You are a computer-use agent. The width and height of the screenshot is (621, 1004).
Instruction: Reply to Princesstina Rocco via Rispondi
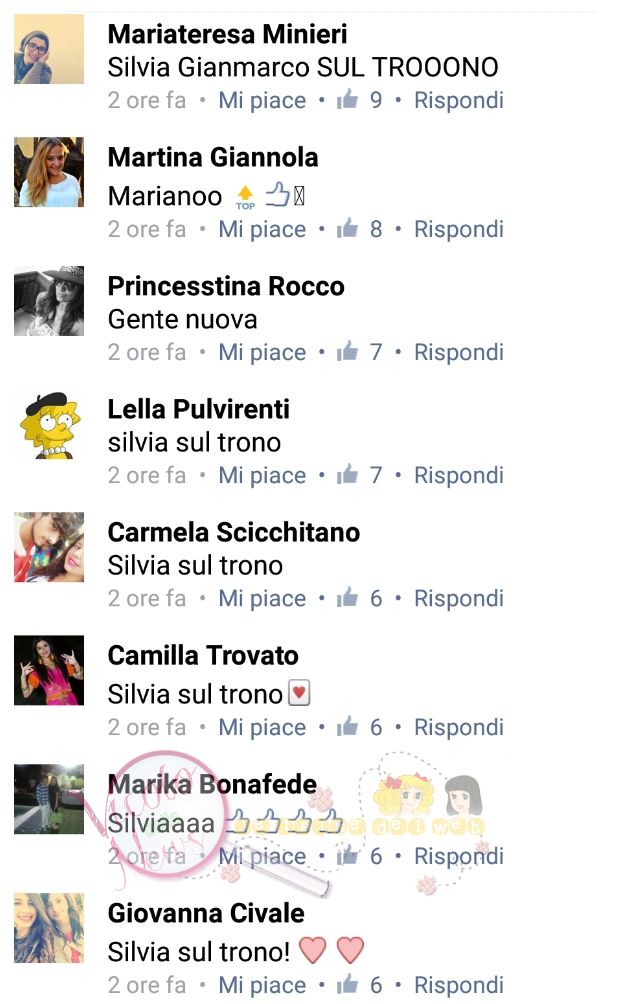point(459,352)
